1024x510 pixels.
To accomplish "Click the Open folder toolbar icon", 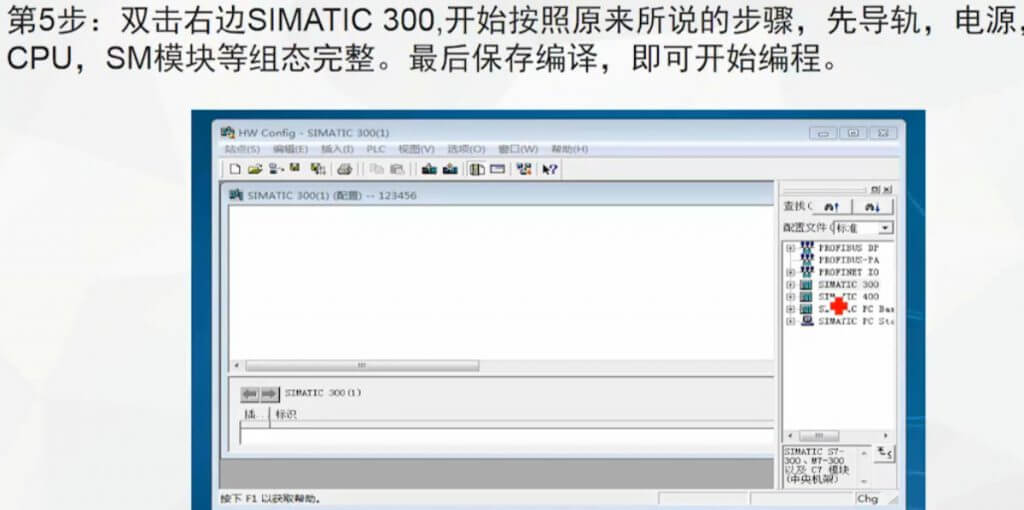I will pos(255,170).
